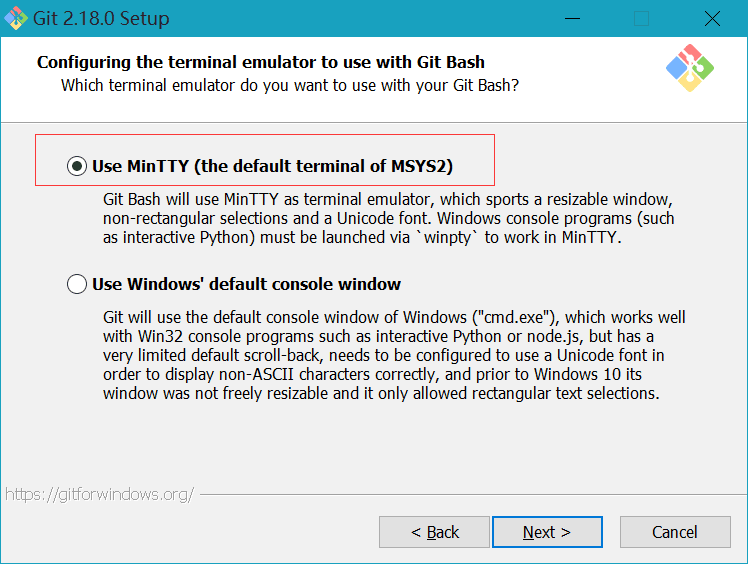Click the "Use Windows' default console window" label
The width and height of the screenshot is (748, 564).
click(x=247, y=285)
